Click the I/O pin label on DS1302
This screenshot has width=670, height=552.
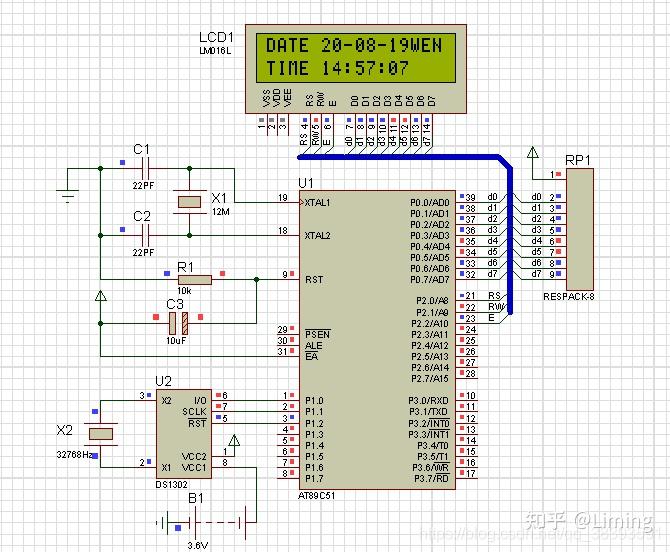click(200, 401)
